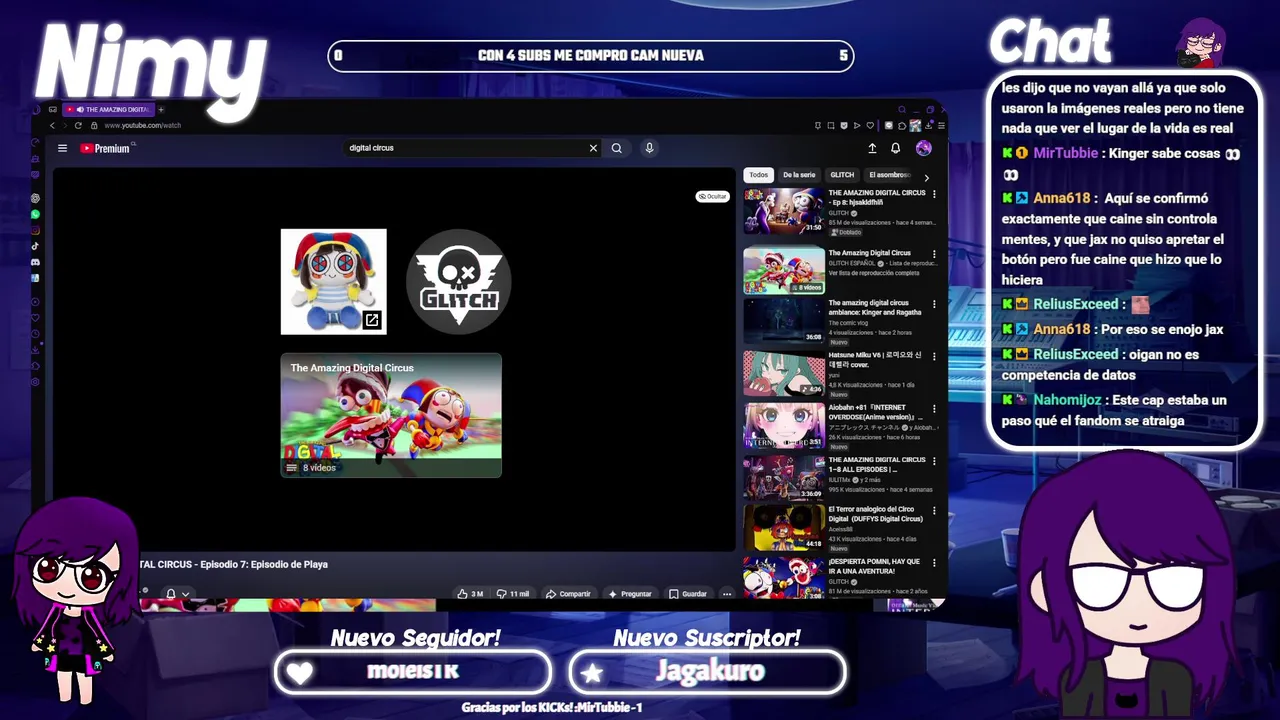Open more actions ellipsis below the video
The height and width of the screenshot is (720, 1280).
point(727,594)
